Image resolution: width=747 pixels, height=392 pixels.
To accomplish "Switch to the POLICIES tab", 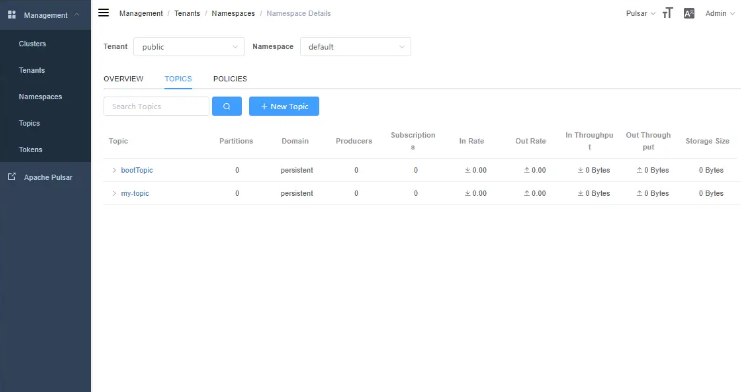I will 230,79.
